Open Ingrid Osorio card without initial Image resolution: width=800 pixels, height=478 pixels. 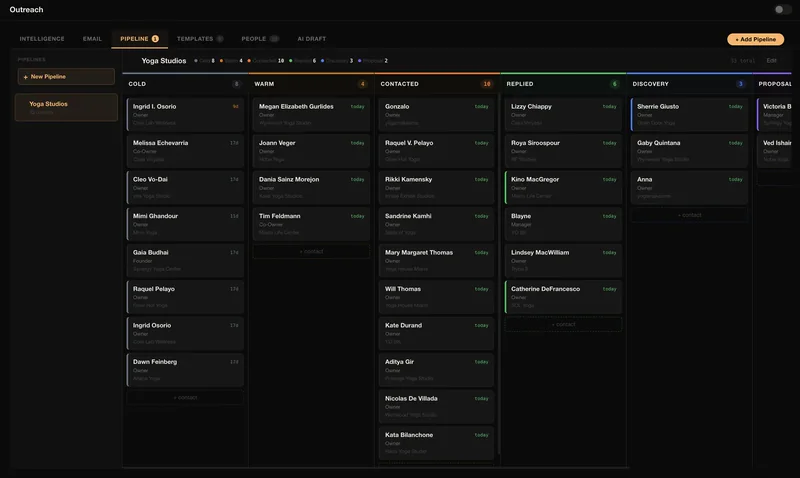pos(185,334)
